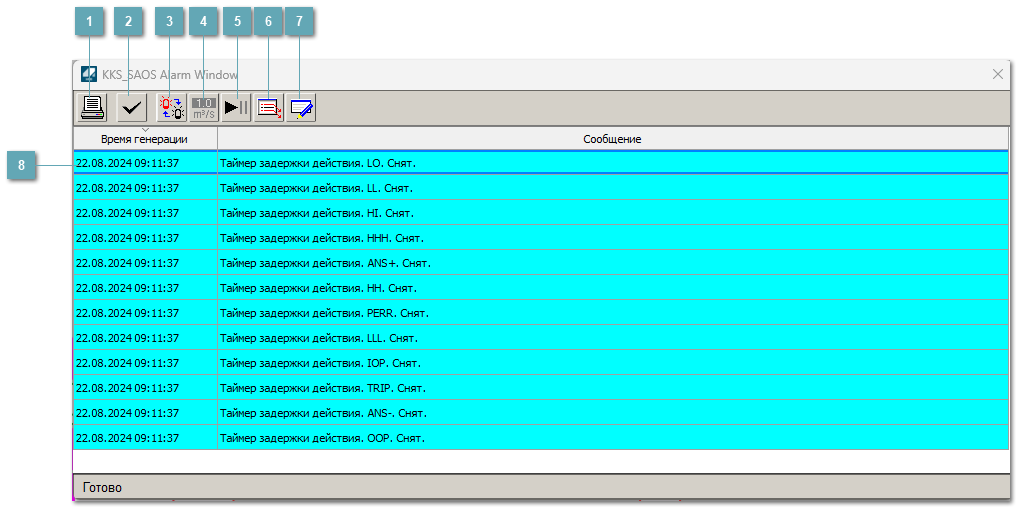
Task: Select the TRIP. Снят. alarm row
Action: coord(323,388)
